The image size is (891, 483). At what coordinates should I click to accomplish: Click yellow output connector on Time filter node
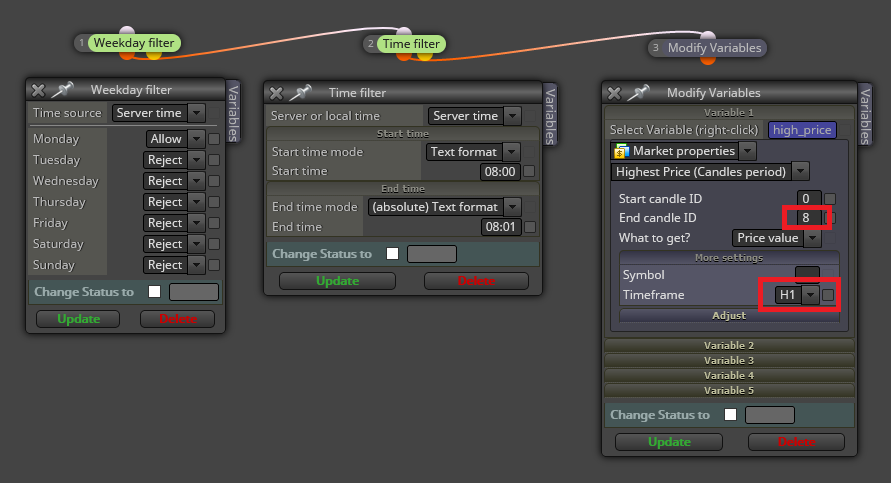pyautogui.click(x=425, y=56)
